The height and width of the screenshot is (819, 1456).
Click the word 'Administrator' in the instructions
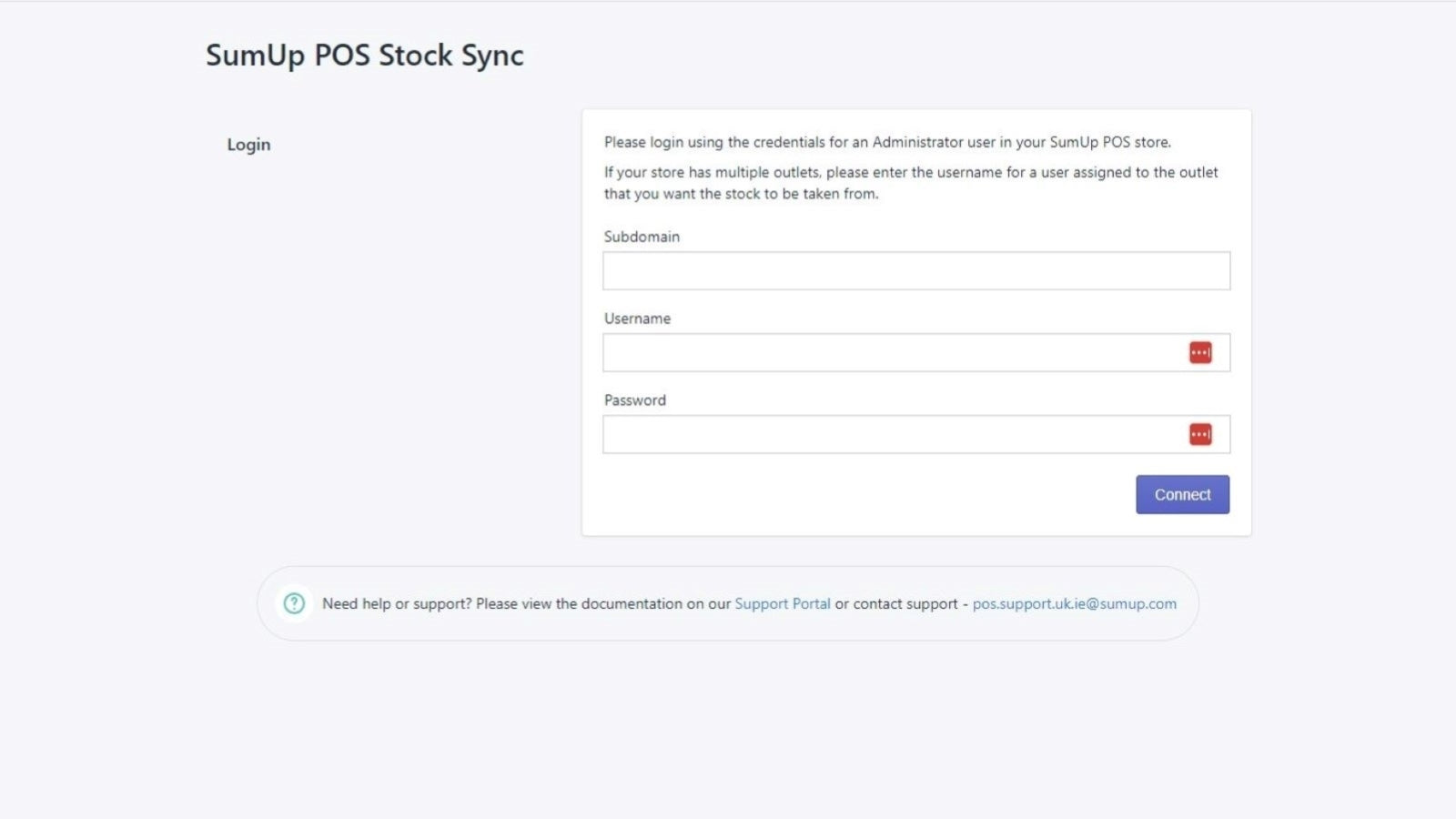(x=917, y=142)
